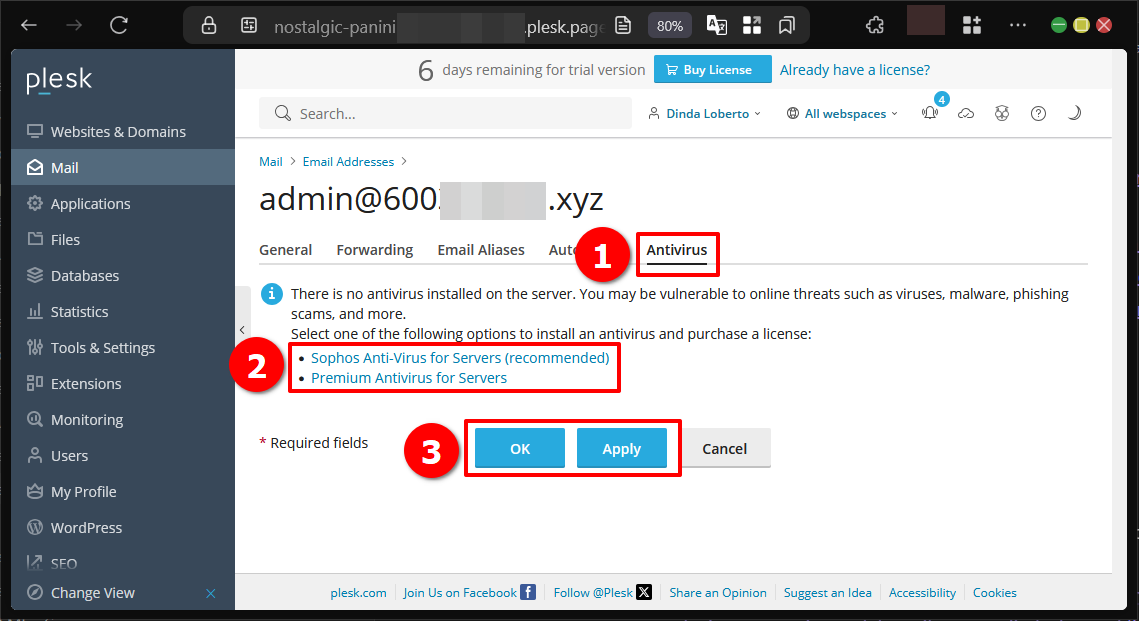Collapse the sidebar using arrow handle
1139x621 pixels.
click(x=242, y=329)
